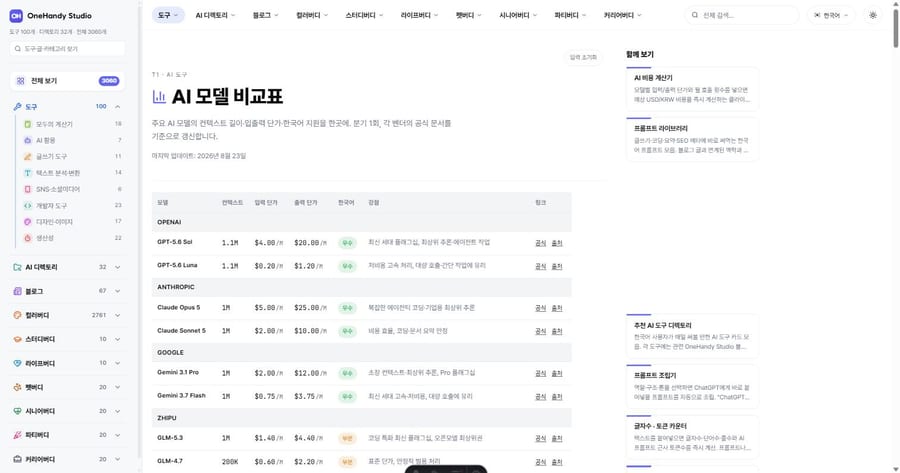Click the Gemini 3.7 Flash model name
The height and width of the screenshot is (473, 900).
181,396
